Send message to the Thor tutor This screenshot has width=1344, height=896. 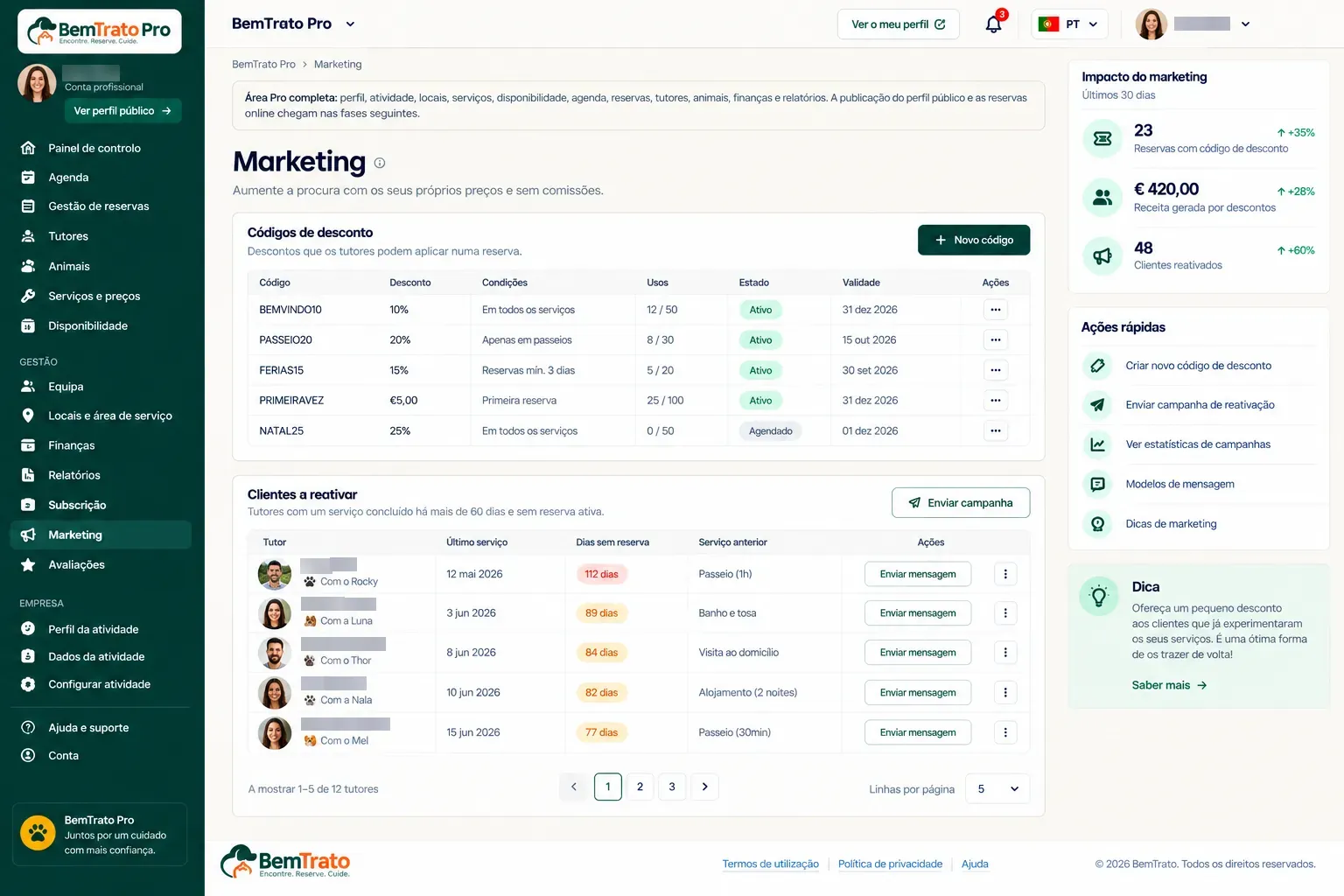click(918, 653)
